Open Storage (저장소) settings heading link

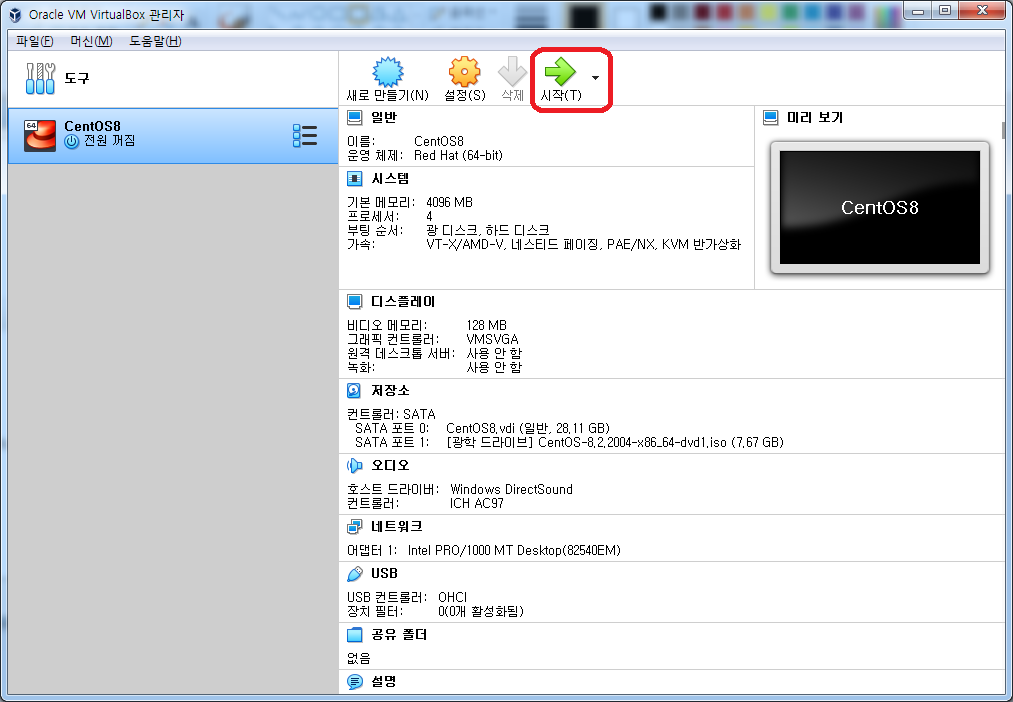[x=390, y=390]
